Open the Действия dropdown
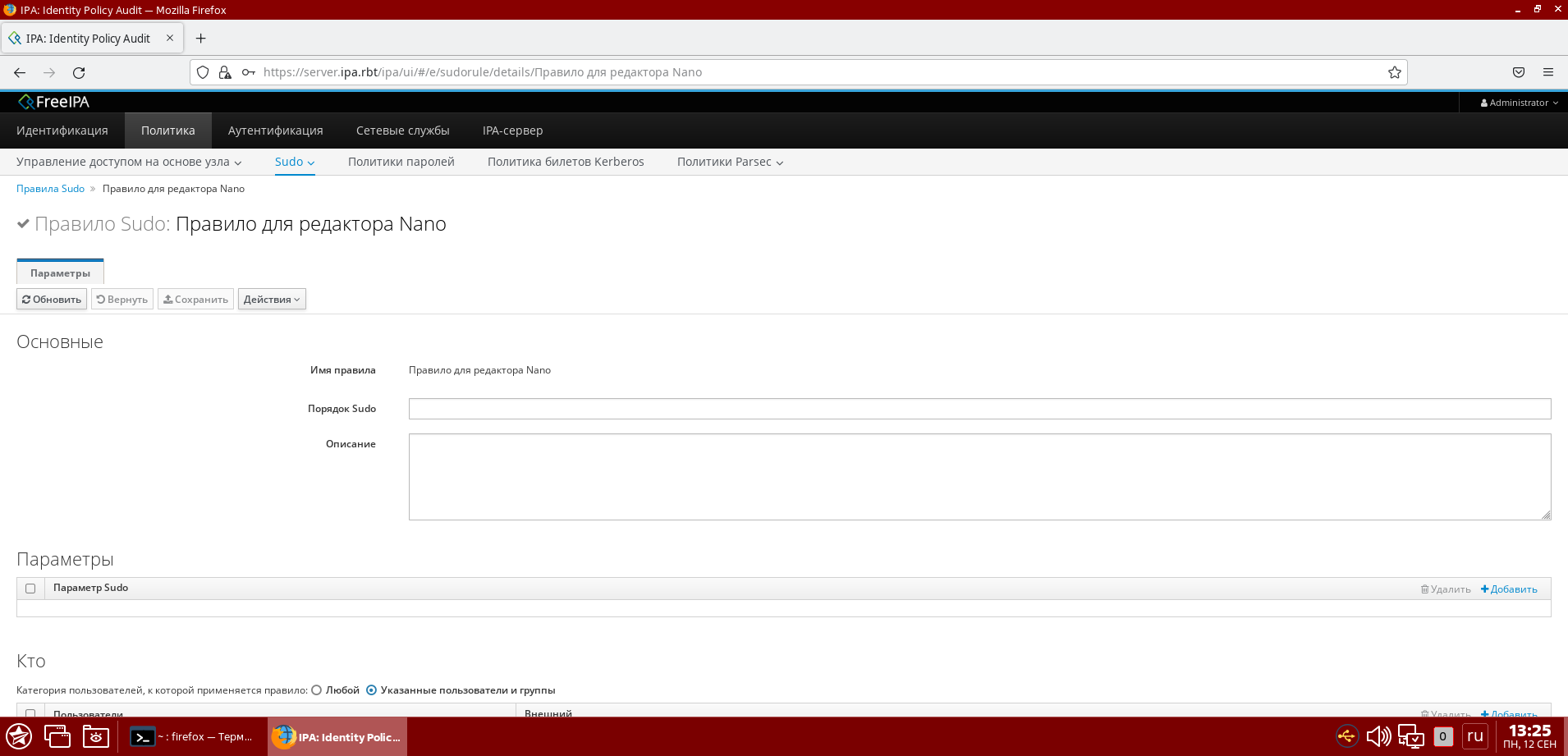Viewport: 1568px width, 756px height. click(x=272, y=300)
